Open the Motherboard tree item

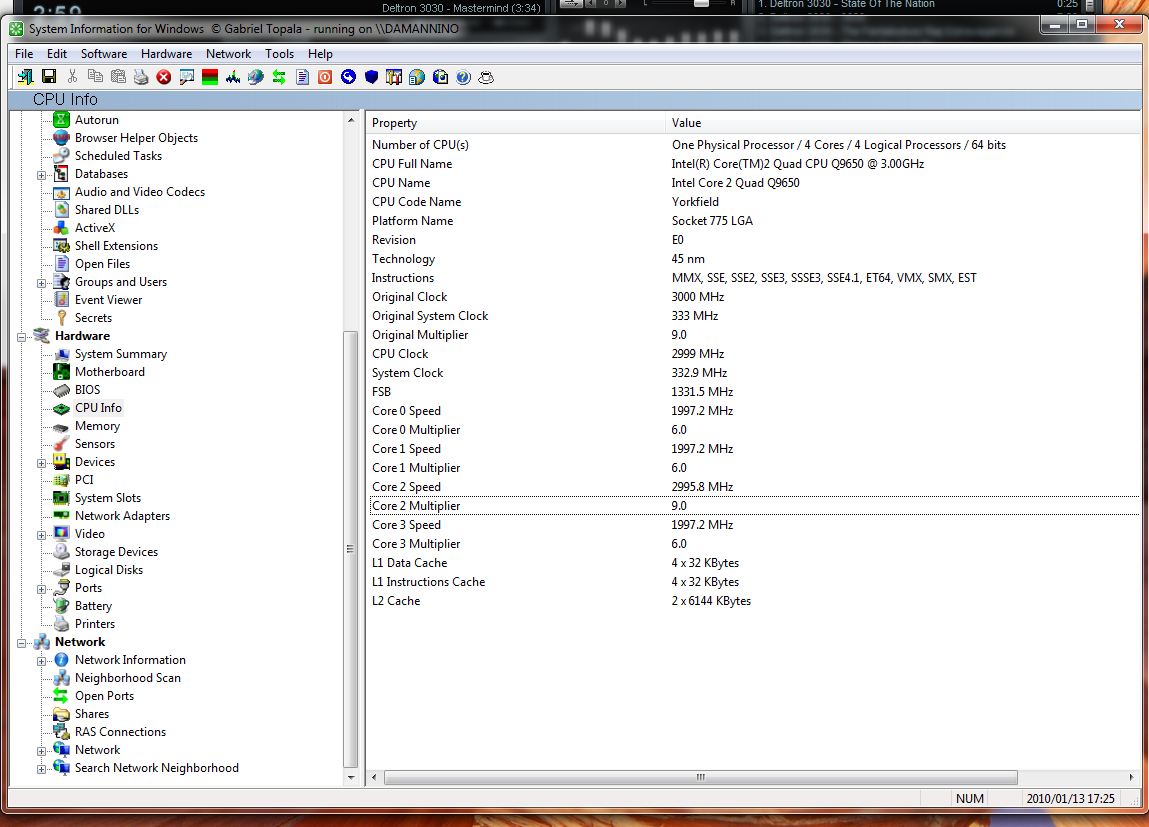click(110, 371)
